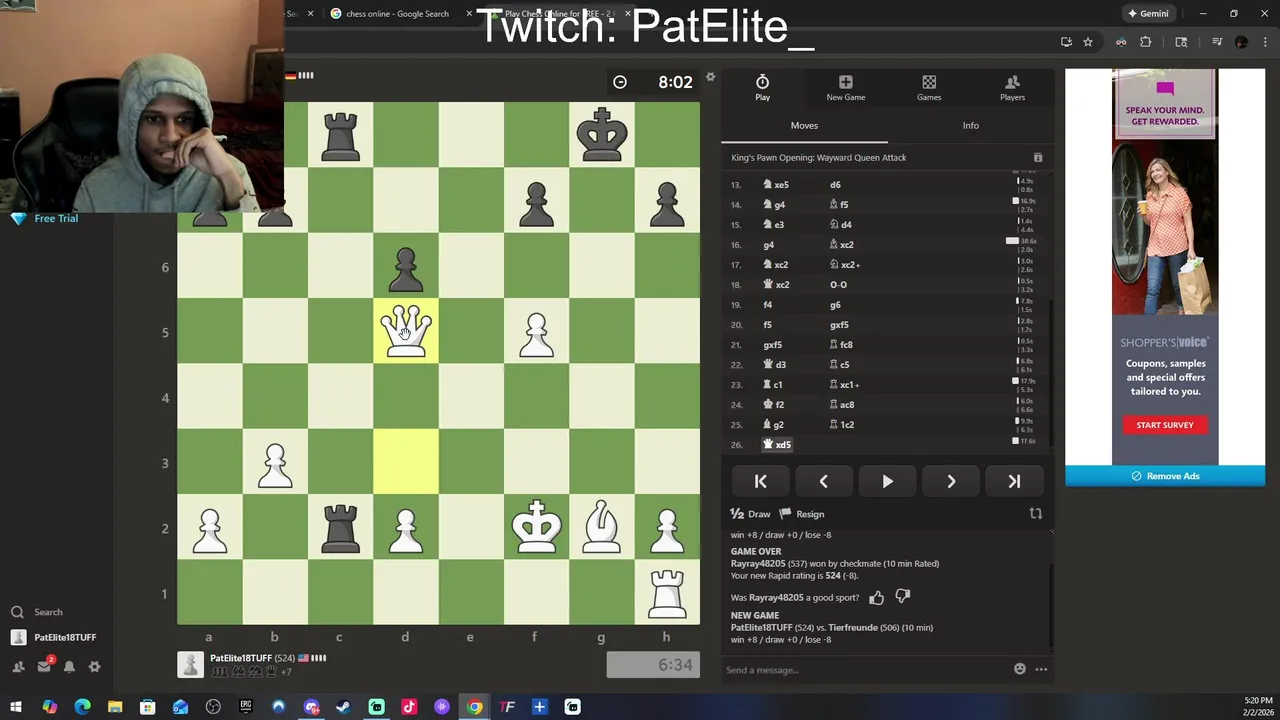
Task: Jump to first move of the game
Action: pos(760,481)
